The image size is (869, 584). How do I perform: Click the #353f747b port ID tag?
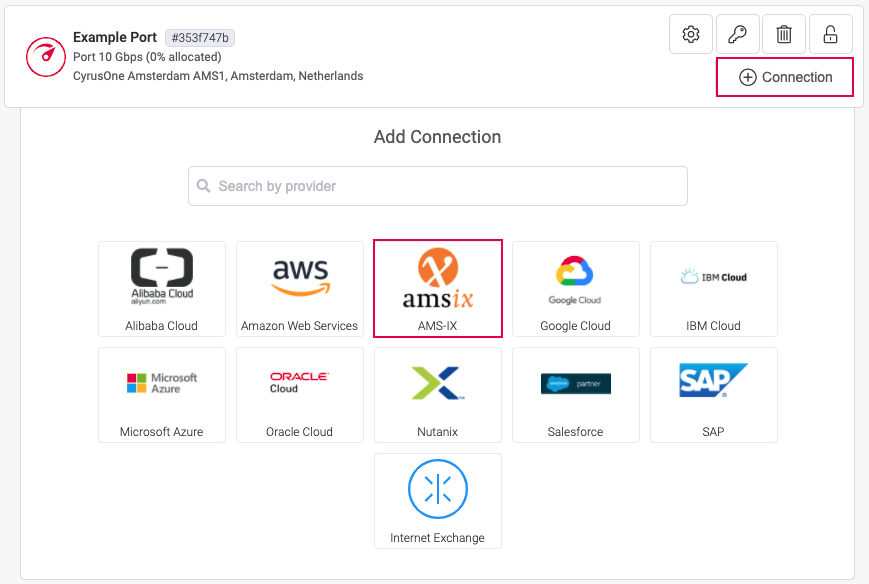199,37
